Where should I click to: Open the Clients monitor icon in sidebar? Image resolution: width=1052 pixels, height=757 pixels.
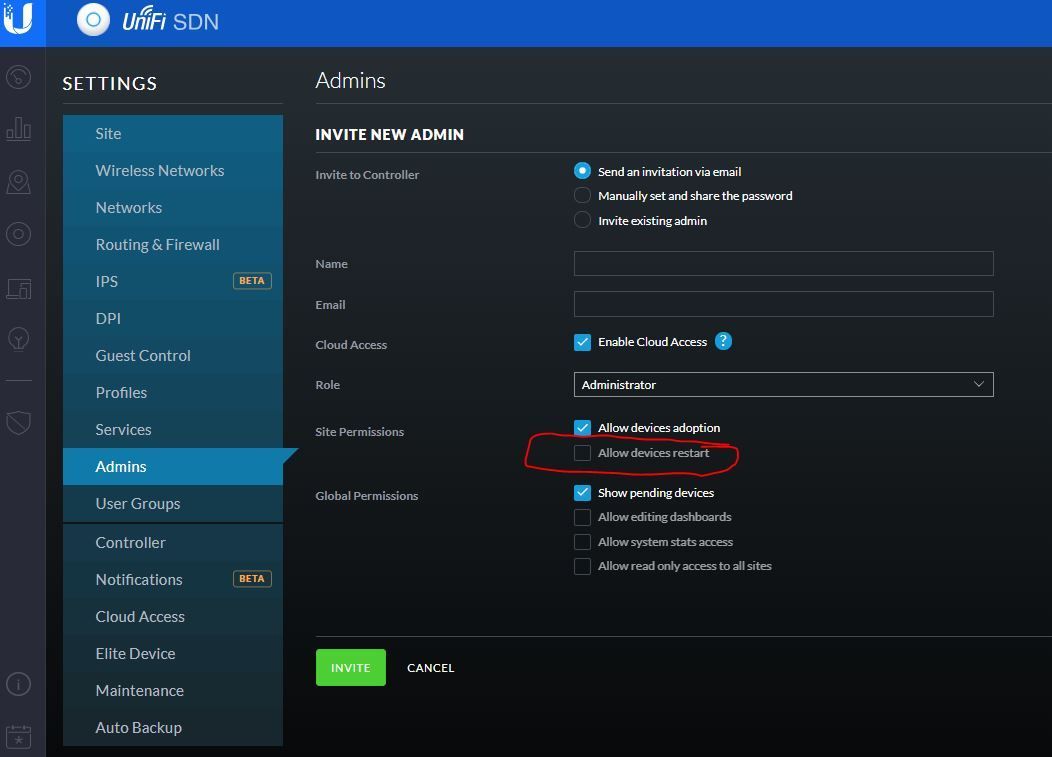(x=18, y=288)
